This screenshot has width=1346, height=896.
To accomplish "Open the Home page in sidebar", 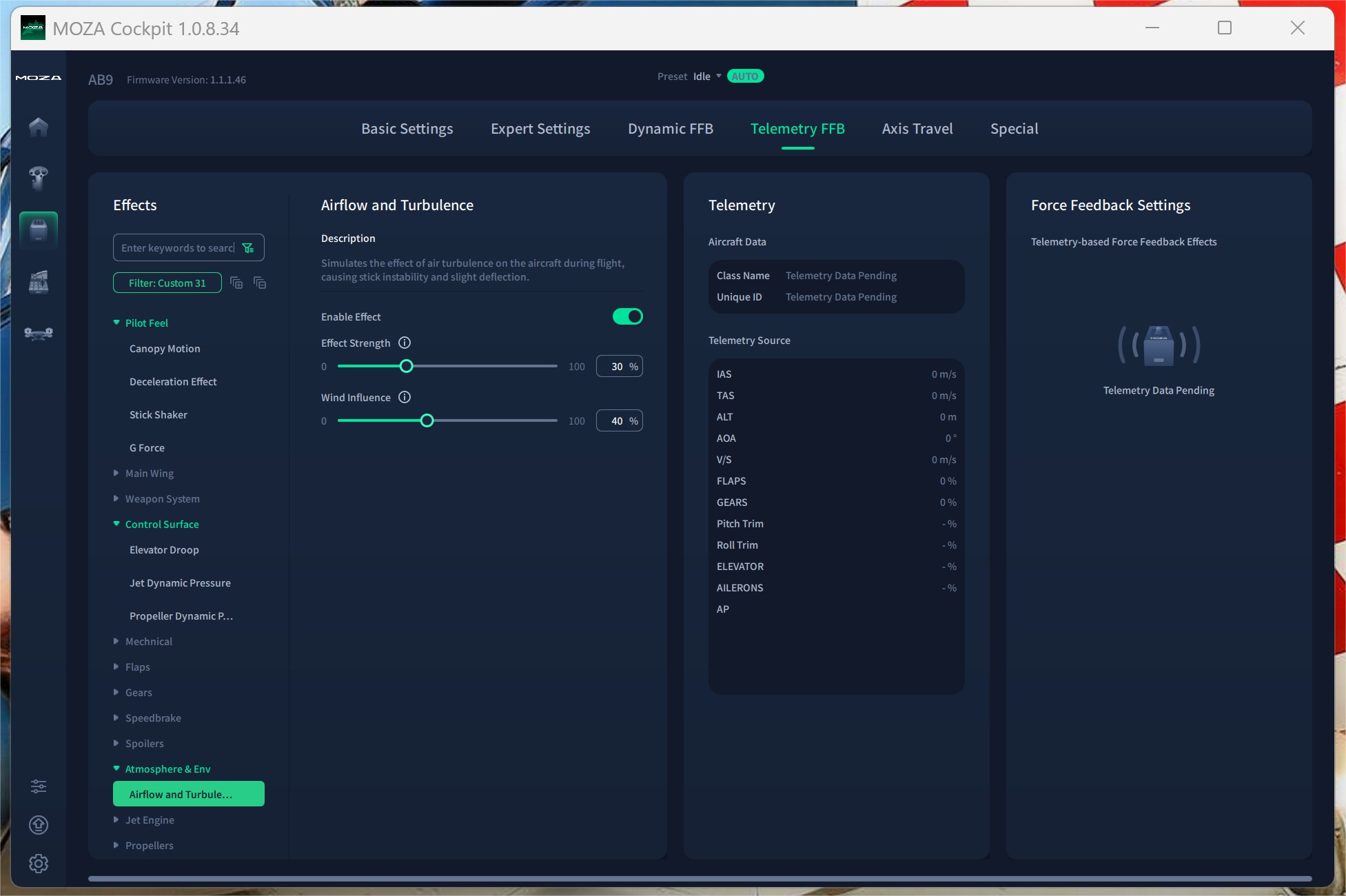I will (x=39, y=127).
